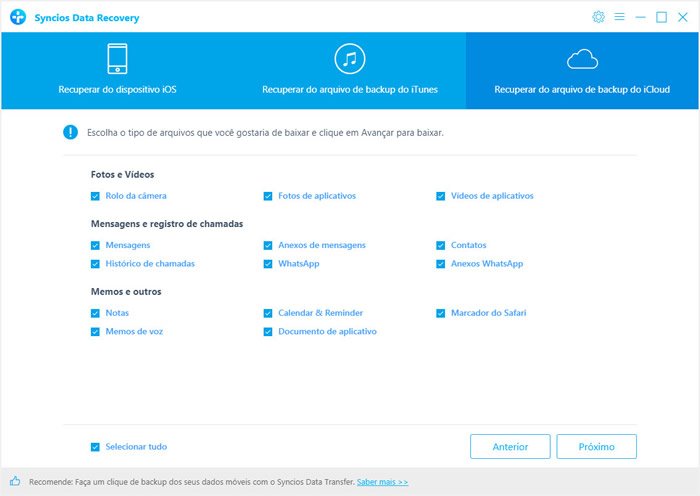Uncheck Anexos WhatsApp checkbox
The height and width of the screenshot is (496, 700).
[441, 264]
